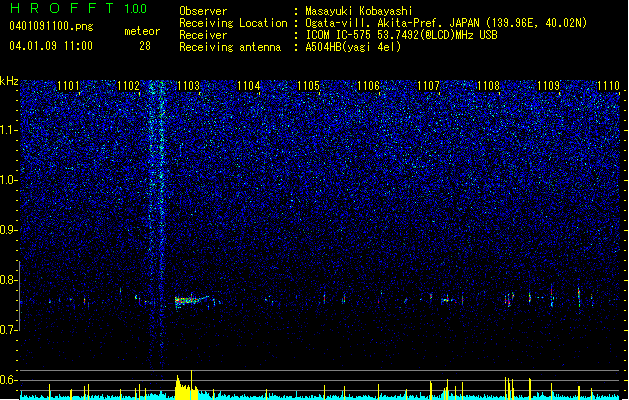Select the filename 0401091100.png
The image size is (629, 400).
point(51,27)
